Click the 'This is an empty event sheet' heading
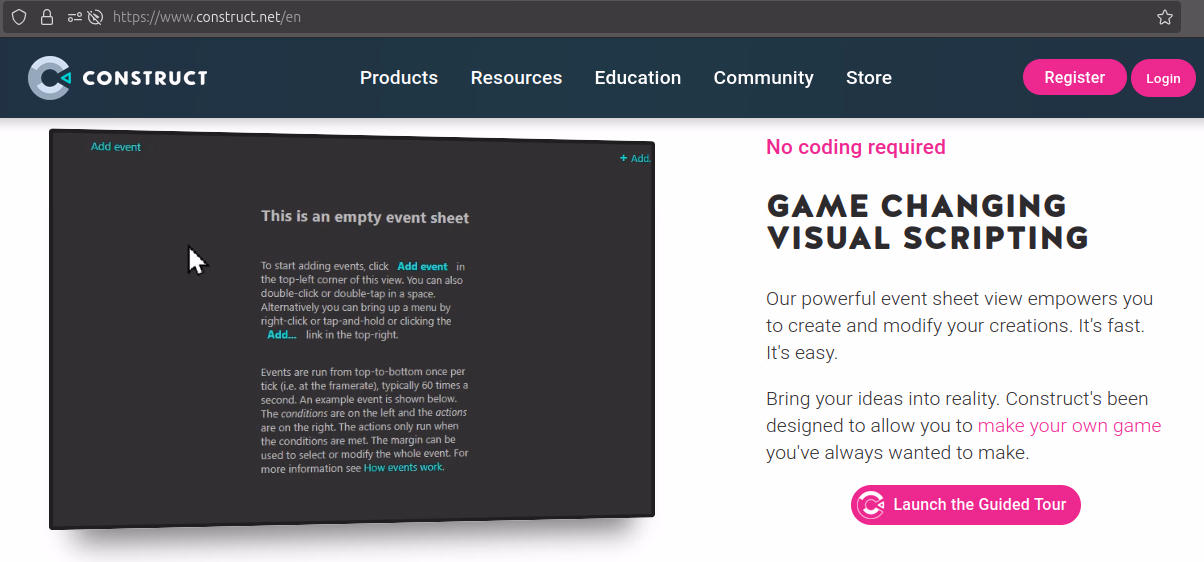This screenshot has width=1204, height=562. (365, 217)
